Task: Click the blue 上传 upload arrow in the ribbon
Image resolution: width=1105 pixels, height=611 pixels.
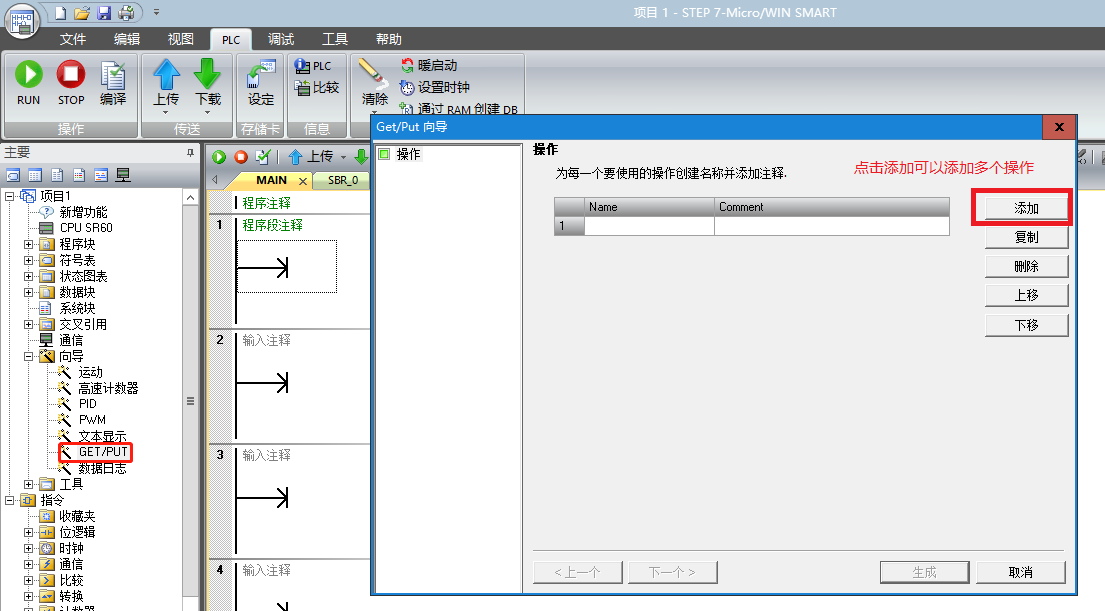Action: [x=166, y=74]
